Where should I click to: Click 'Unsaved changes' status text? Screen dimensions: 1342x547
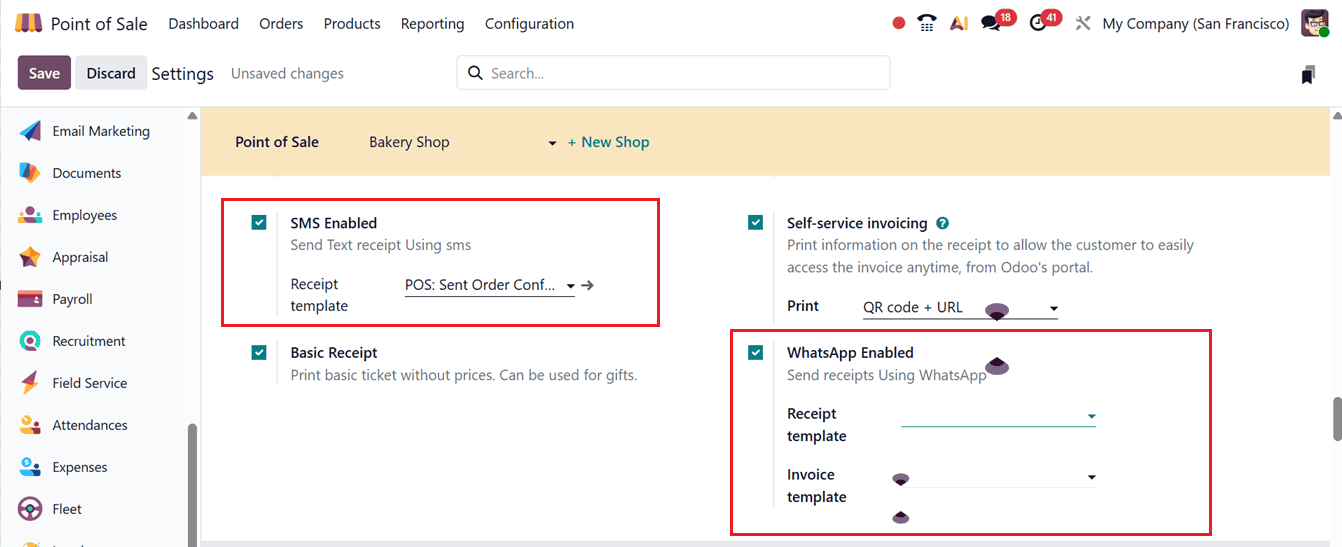287,74
